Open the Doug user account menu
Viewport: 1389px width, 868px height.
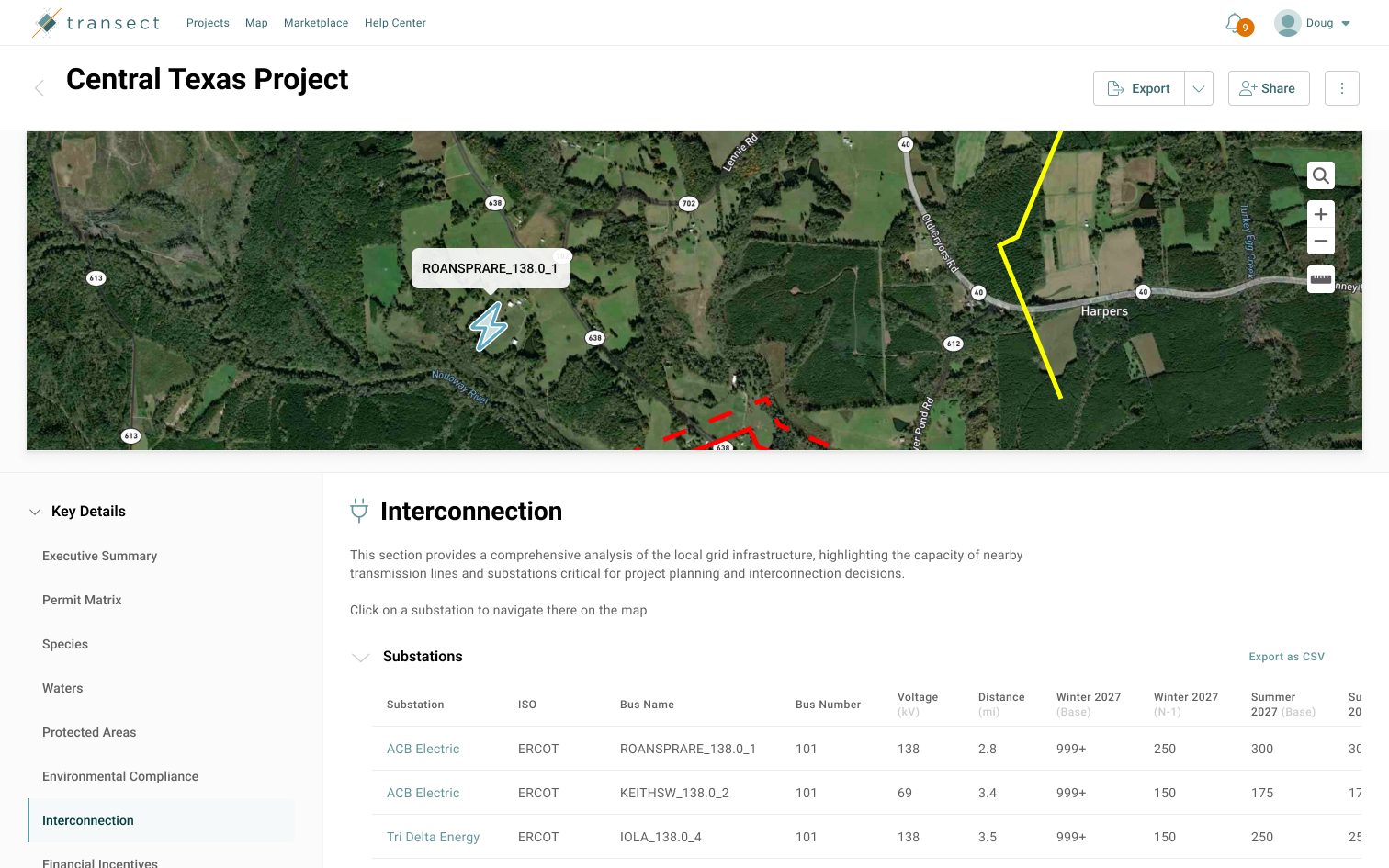(1313, 23)
